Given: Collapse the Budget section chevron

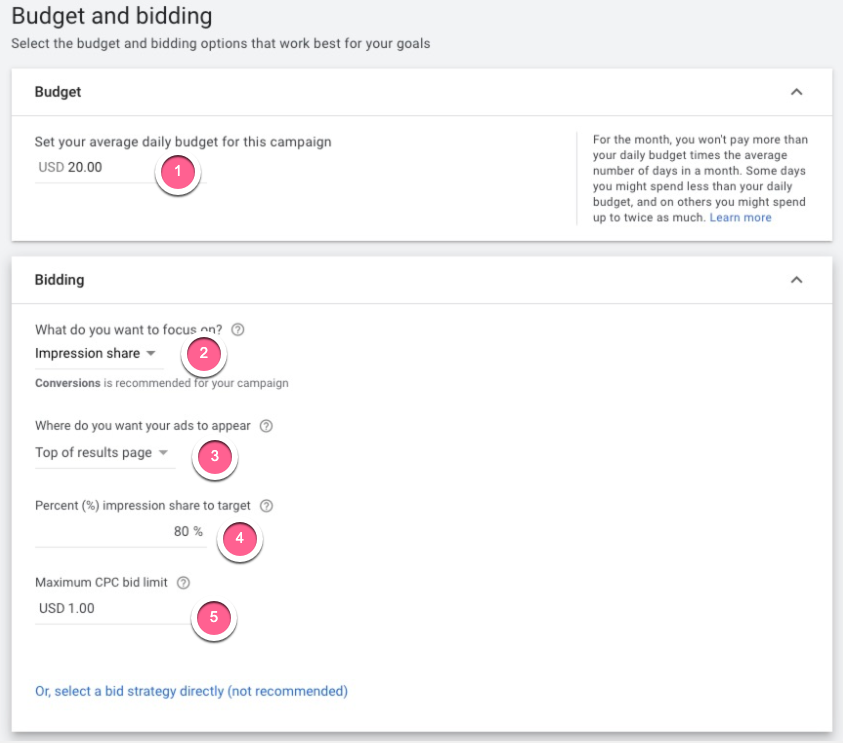Looking at the screenshot, I should tap(796, 92).
